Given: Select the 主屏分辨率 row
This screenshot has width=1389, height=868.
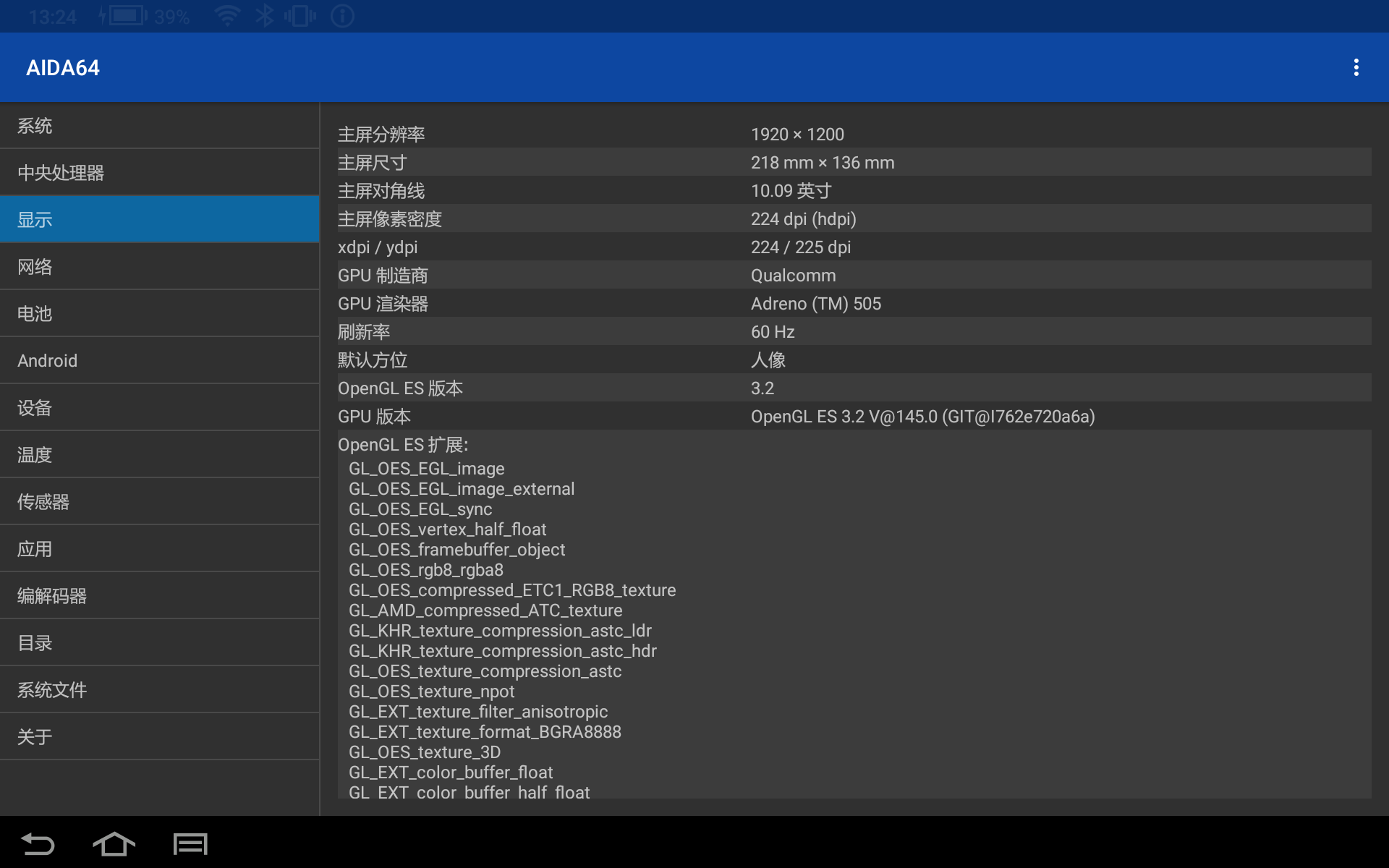Looking at the screenshot, I should tap(854, 135).
